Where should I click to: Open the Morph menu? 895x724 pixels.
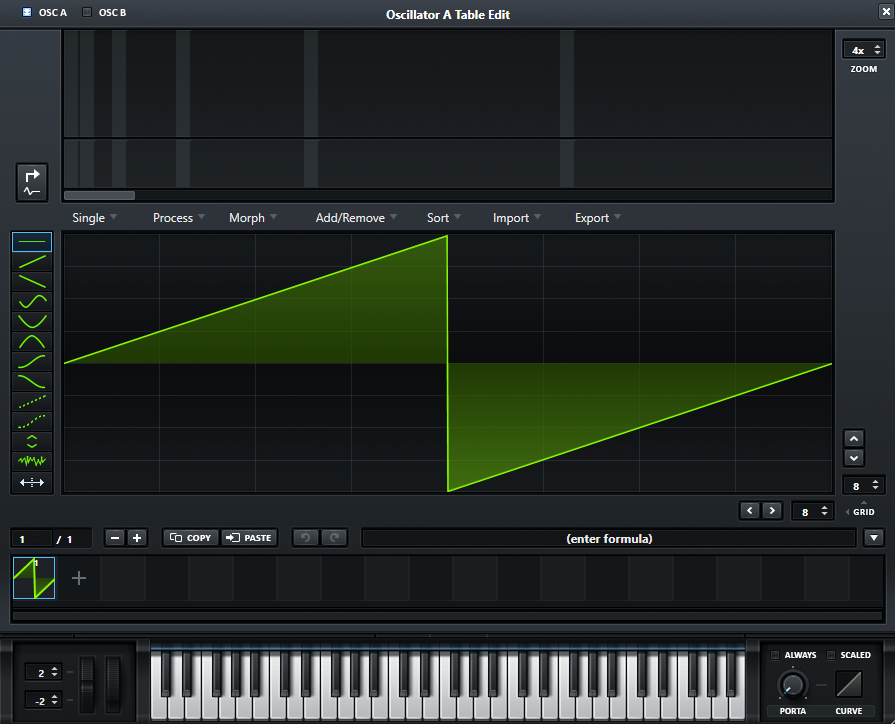click(252, 218)
